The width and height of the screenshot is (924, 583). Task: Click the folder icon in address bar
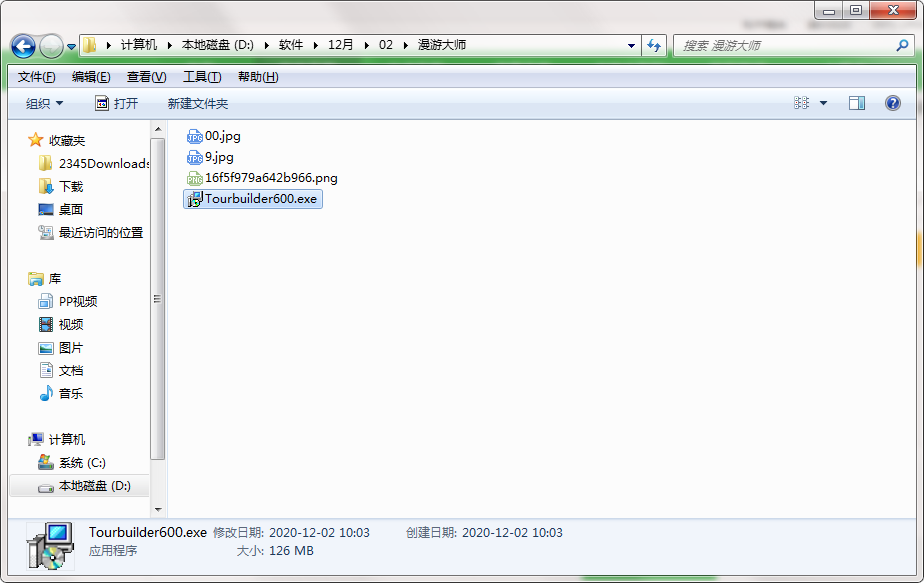click(x=90, y=45)
